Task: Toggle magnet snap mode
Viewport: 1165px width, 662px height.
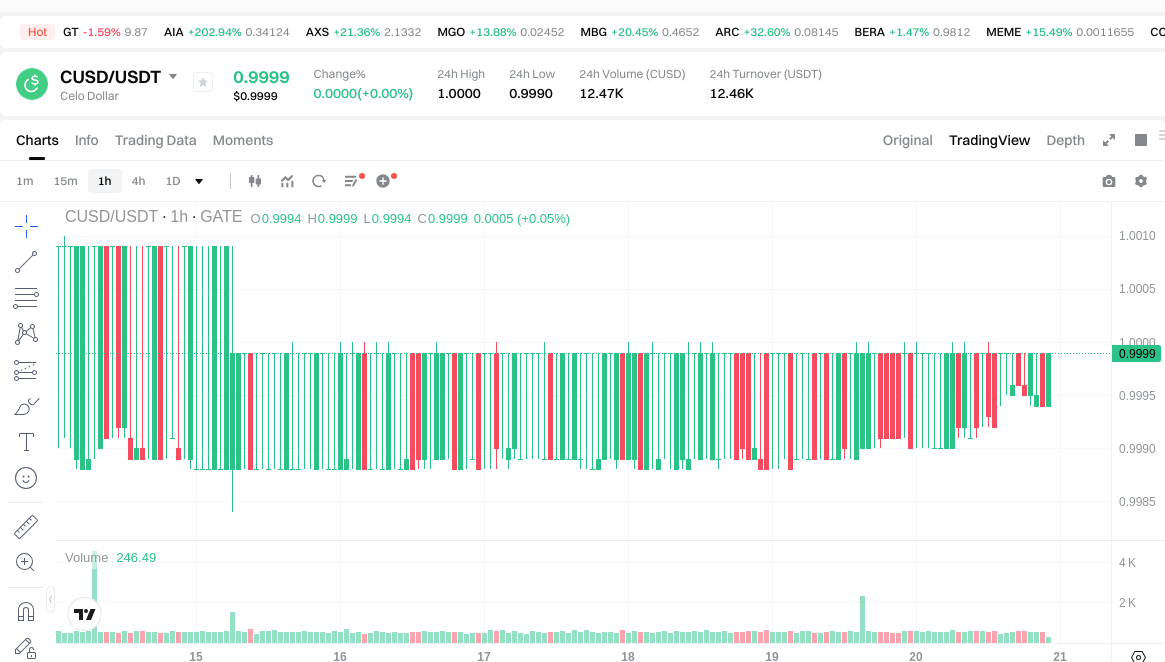Action: tap(26, 611)
